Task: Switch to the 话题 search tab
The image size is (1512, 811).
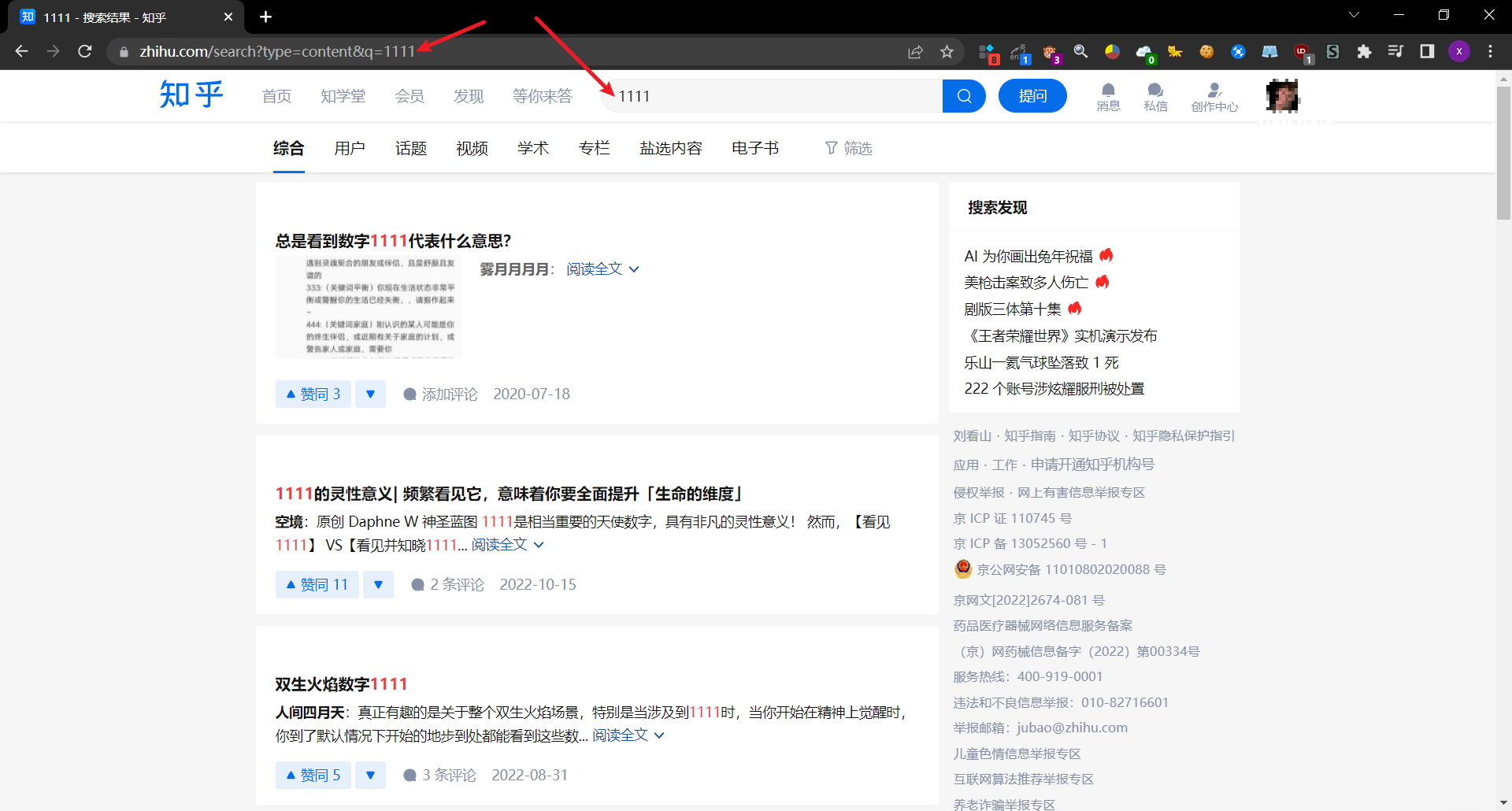Action: (x=411, y=148)
